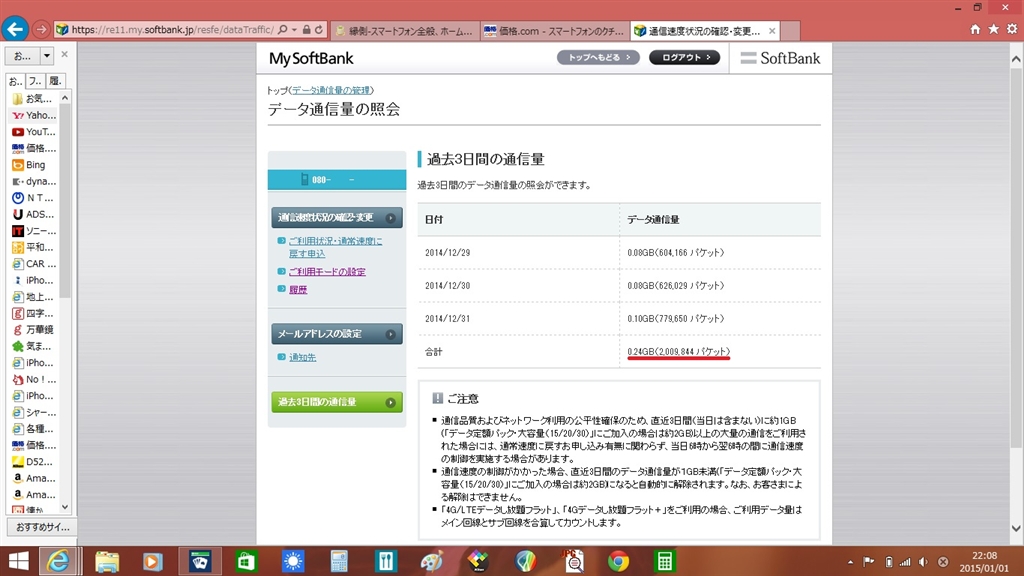1024x576 pixels.
Task: Open the YouTube favorite entry
Action: click(x=34, y=132)
